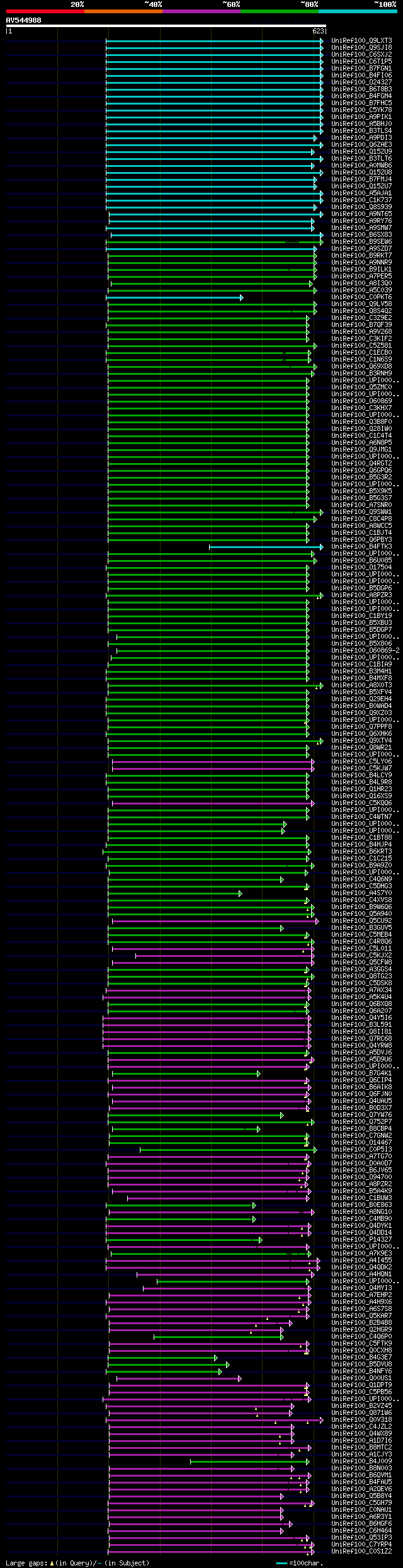This screenshot has width=403, height=1568.
Task: Click hit label UniRef100_C3Z9E2
Action: tap(361, 318)
